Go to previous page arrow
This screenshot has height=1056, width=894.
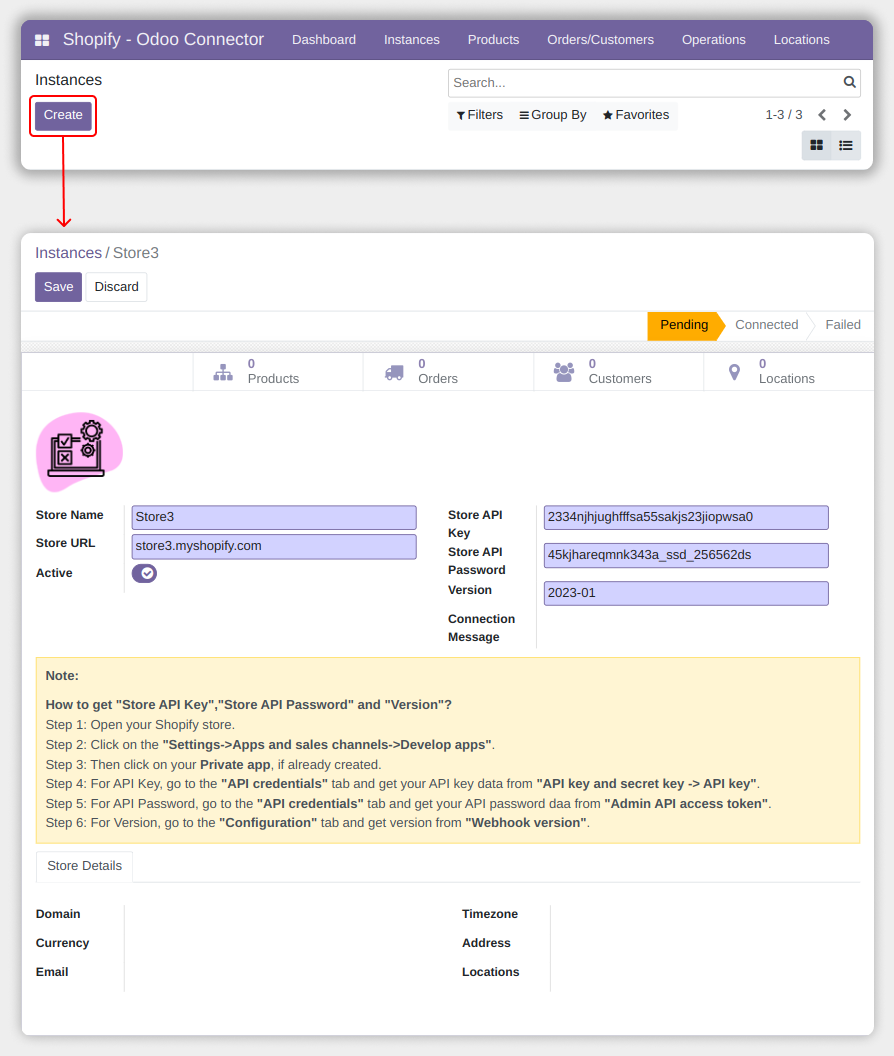(x=822, y=115)
